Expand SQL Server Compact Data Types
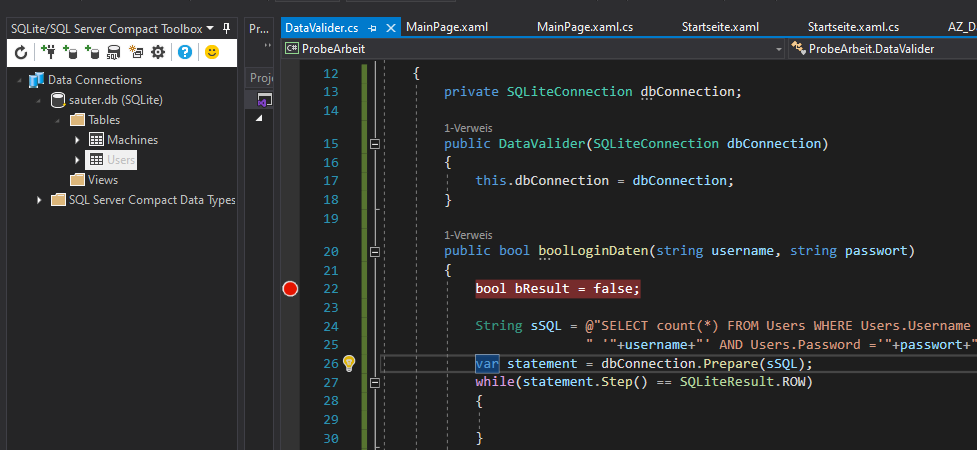The image size is (977, 450). pos(39,200)
